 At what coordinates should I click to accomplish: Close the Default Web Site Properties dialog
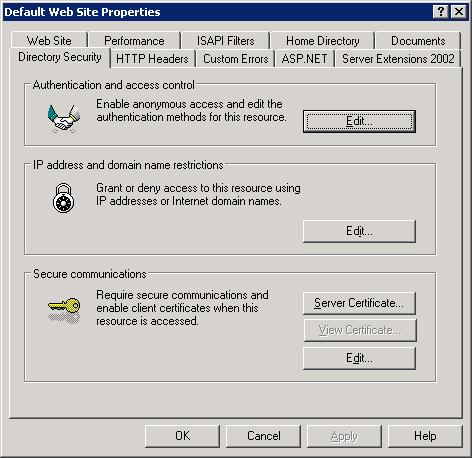[x=459, y=12]
